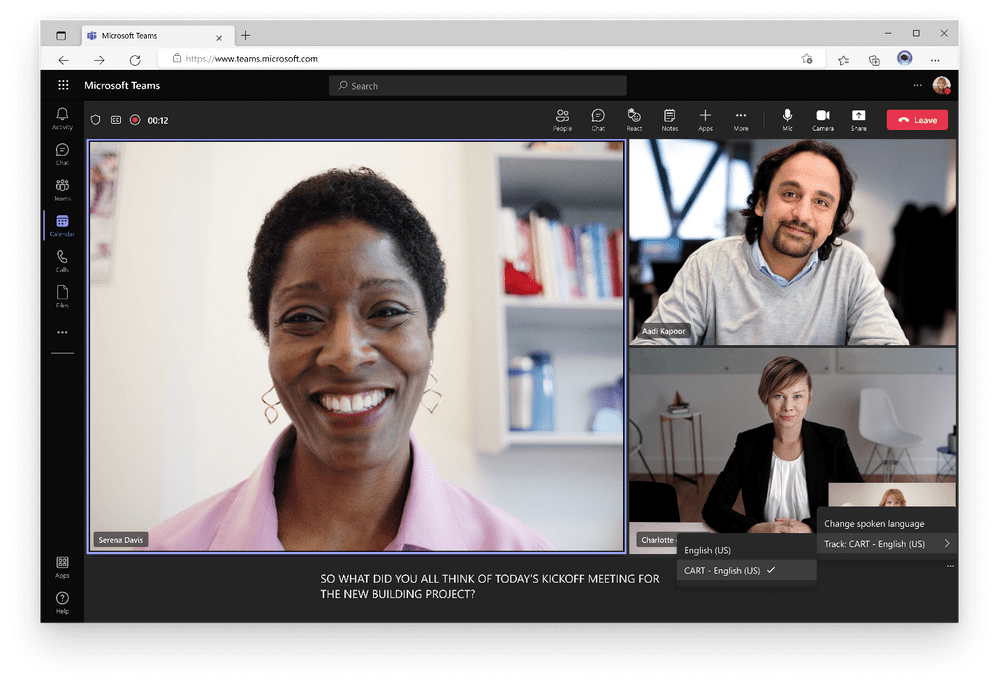Open the Calendar from the left sidebar
The image size is (999, 684).
coord(62,227)
